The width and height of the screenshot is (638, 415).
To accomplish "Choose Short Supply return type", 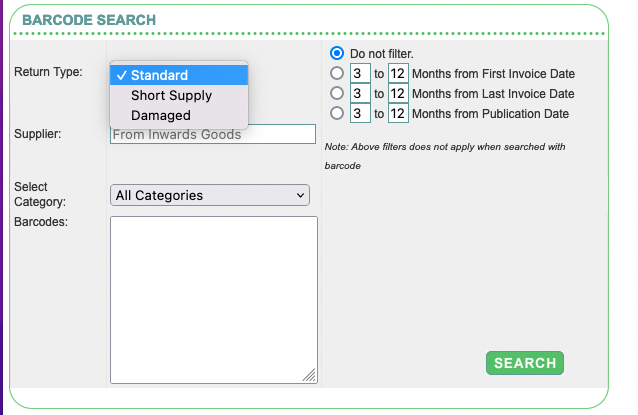I will pos(179,95).
